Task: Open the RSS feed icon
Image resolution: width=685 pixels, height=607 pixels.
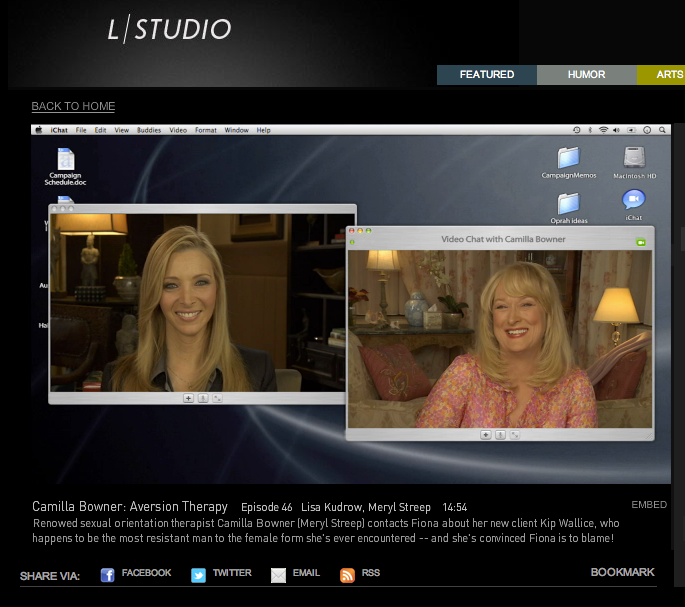Action: 347,575
